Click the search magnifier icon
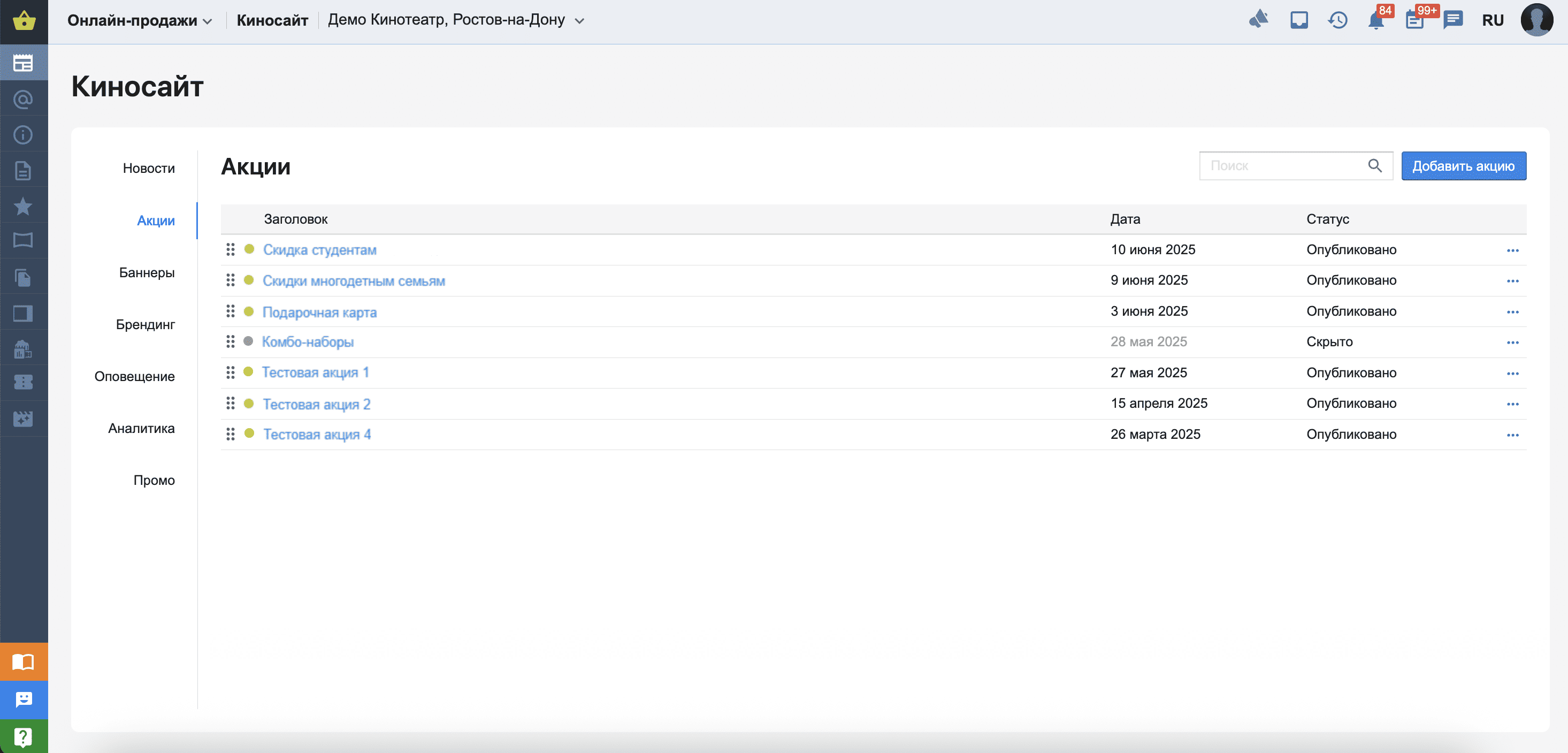Image resolution: width=1568 pixels, height=753 pixels. 1375,165
